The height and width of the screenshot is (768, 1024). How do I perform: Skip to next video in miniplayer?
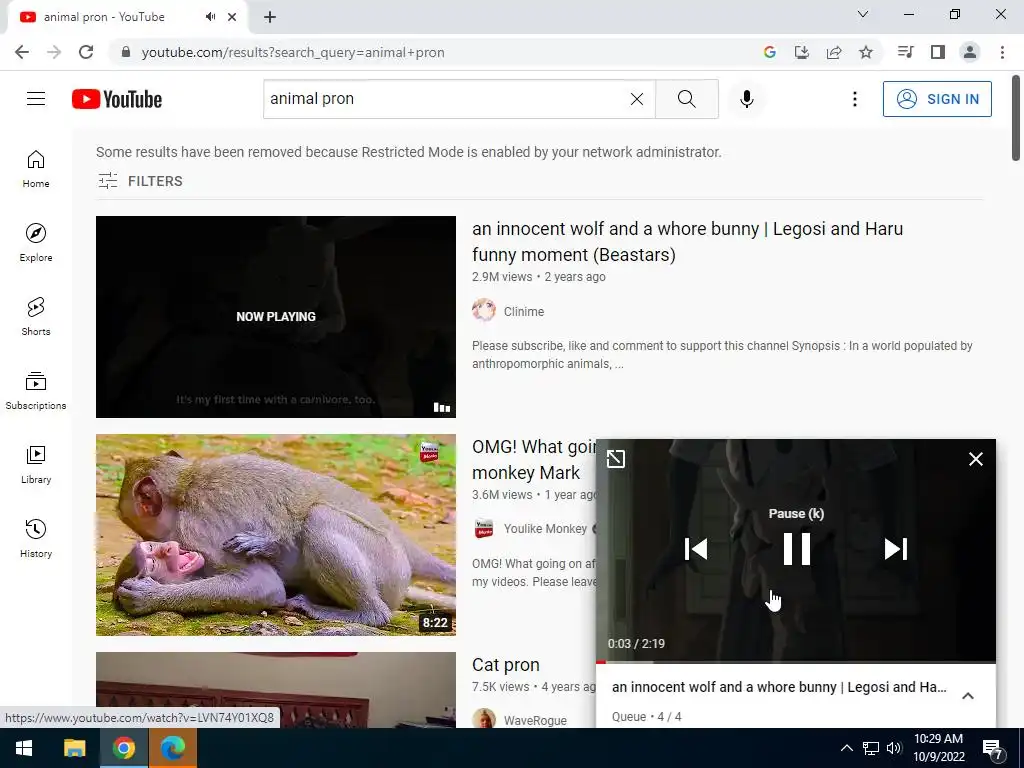click(896, 549)
